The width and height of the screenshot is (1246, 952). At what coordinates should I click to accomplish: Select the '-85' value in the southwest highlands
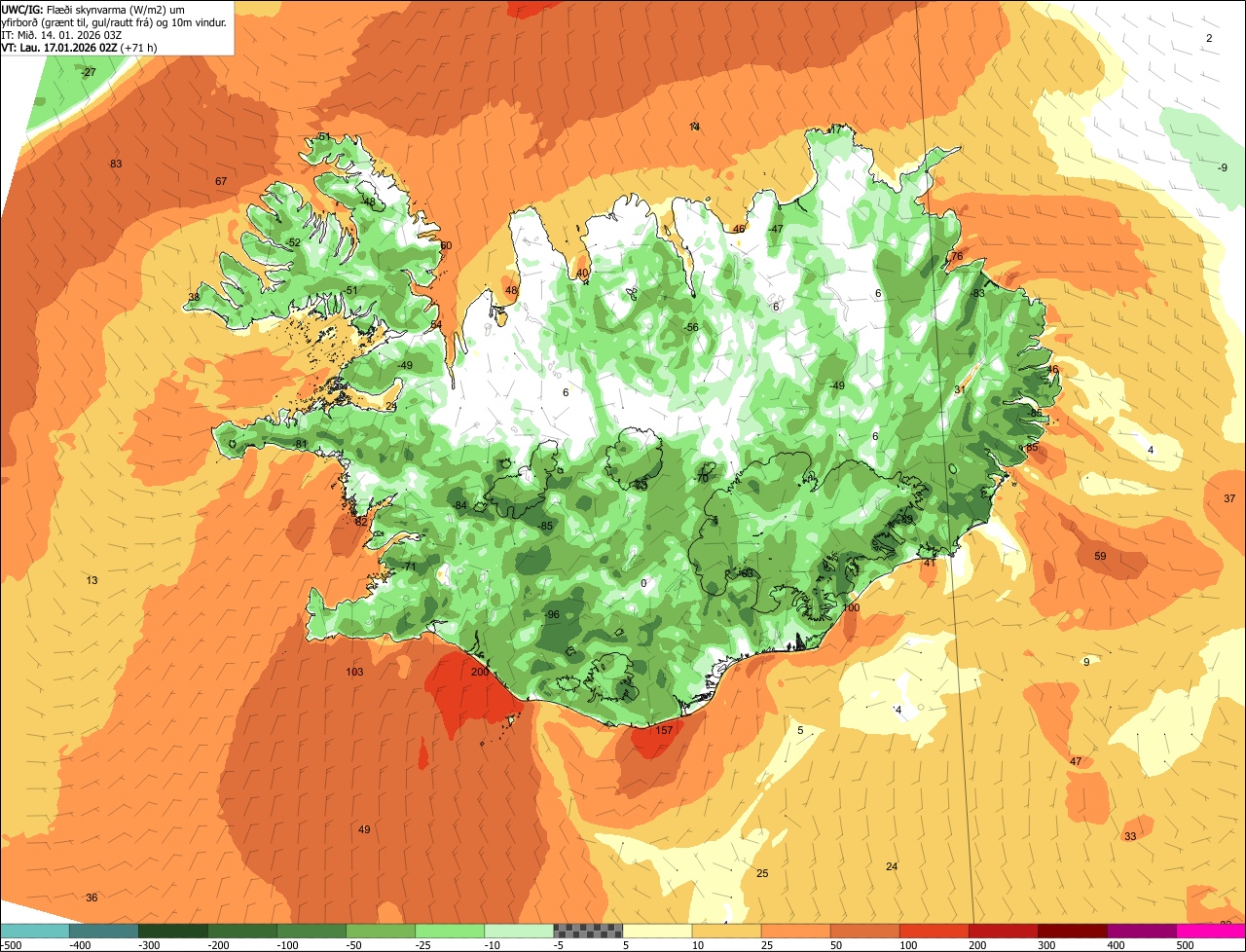click(x=545, y=526)
